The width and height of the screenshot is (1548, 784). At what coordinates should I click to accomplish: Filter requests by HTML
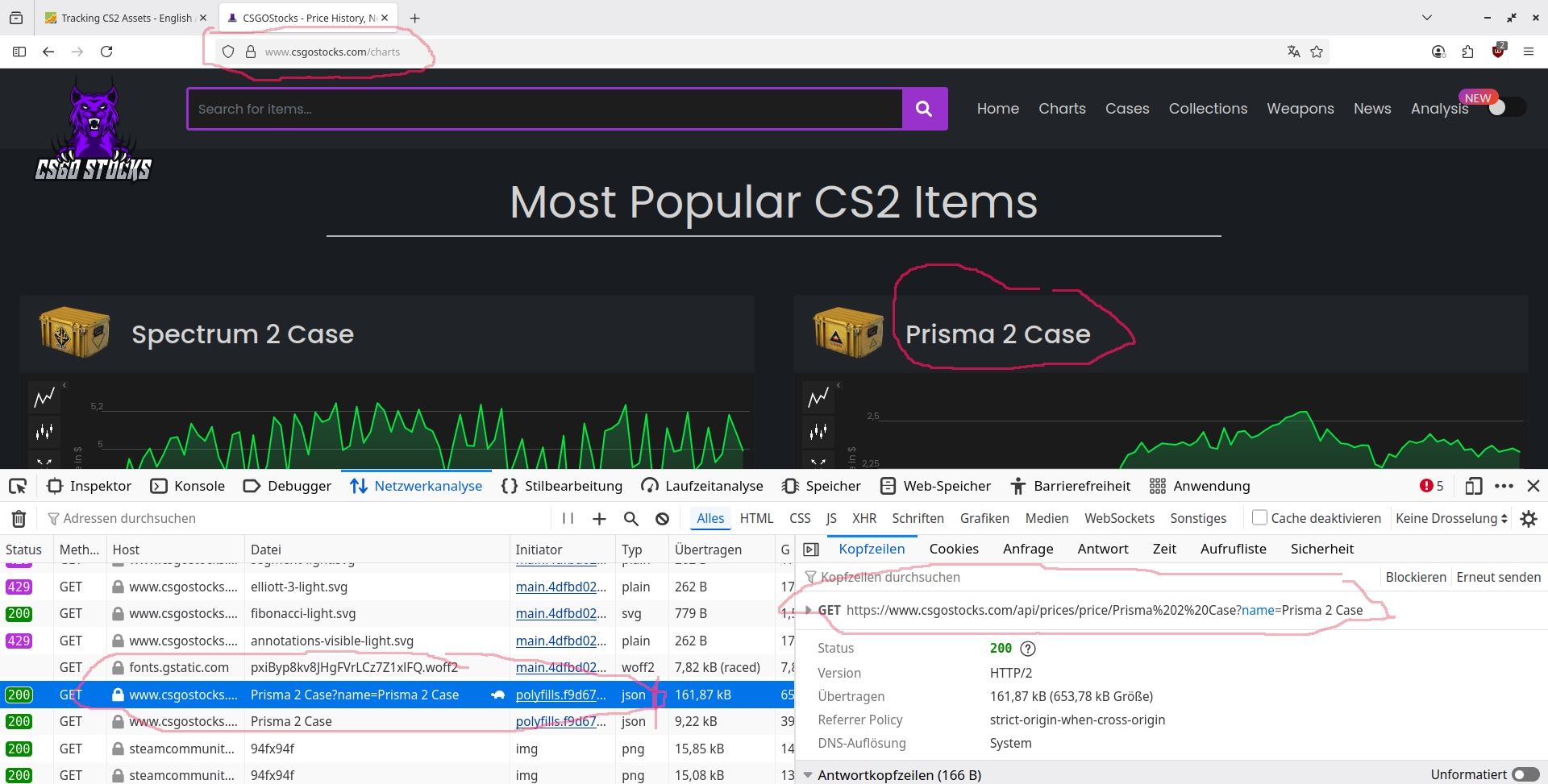pyautogui.click(x=756, y=518)
